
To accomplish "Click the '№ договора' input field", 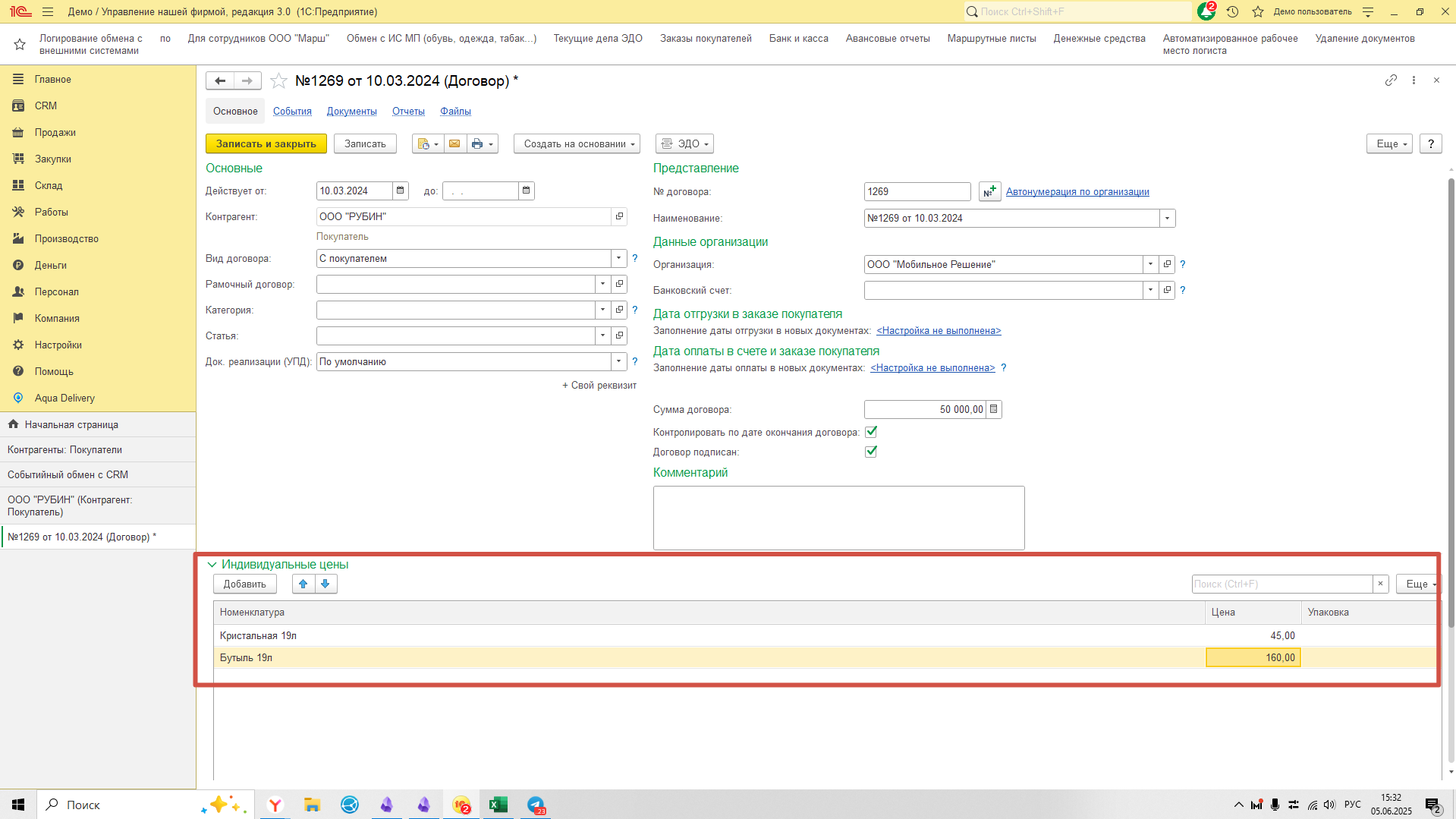I will (917, 191).
